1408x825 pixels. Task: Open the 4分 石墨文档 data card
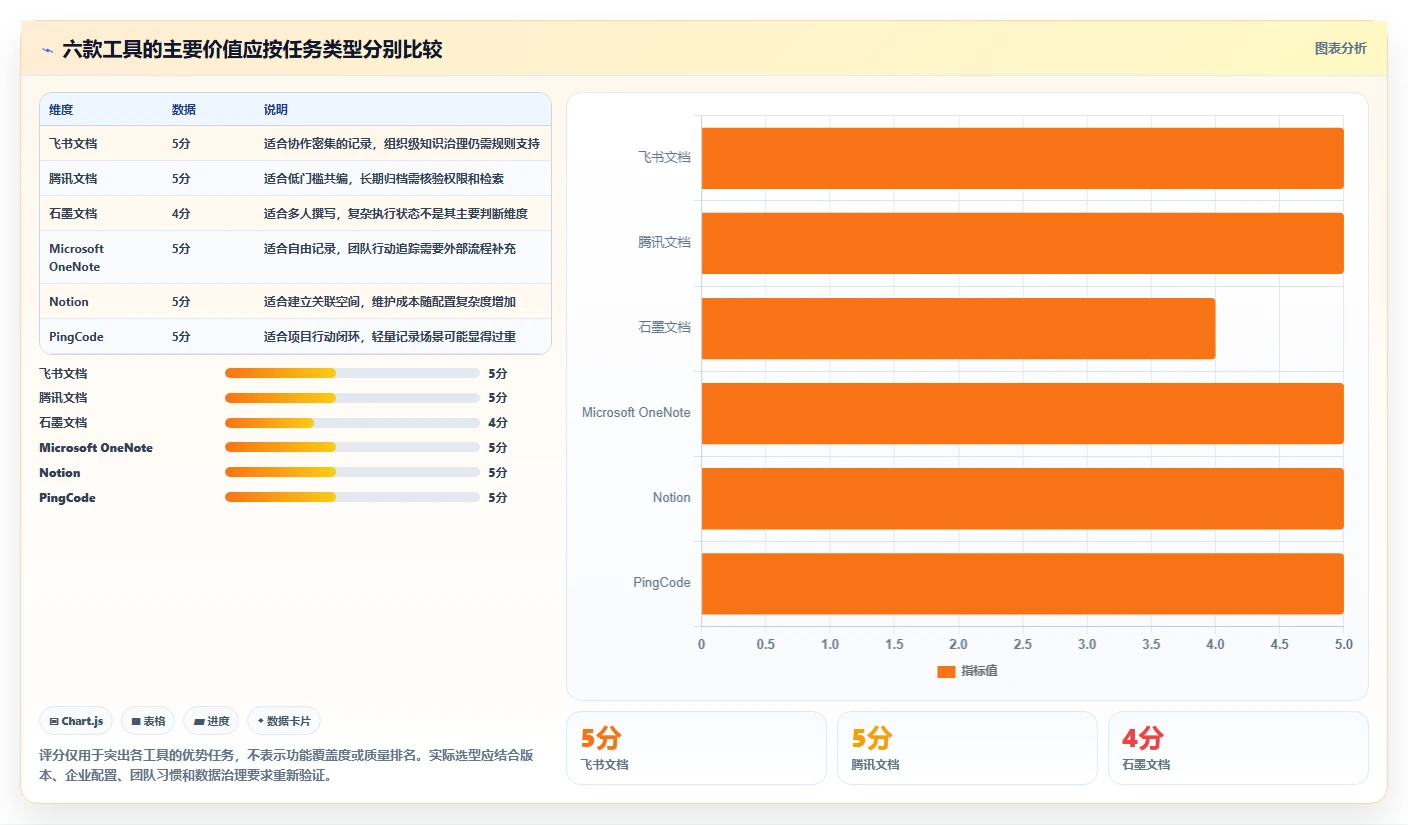click(x=1238, y=748)
